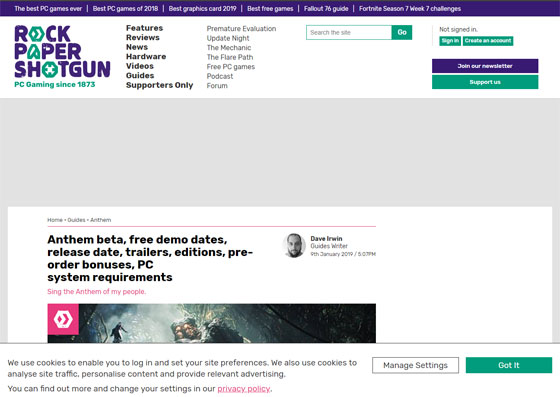
Task: Visit the Forum link
Action: point(217,86)
